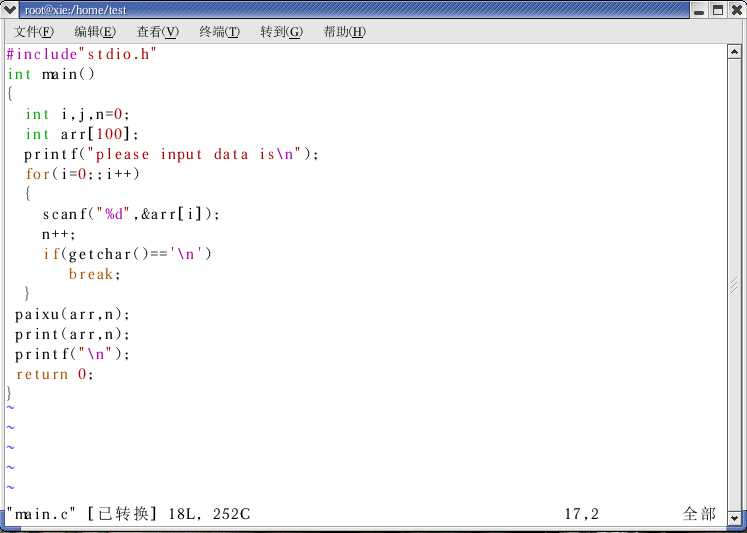Open the 转到(G) menu

[282, 32]
